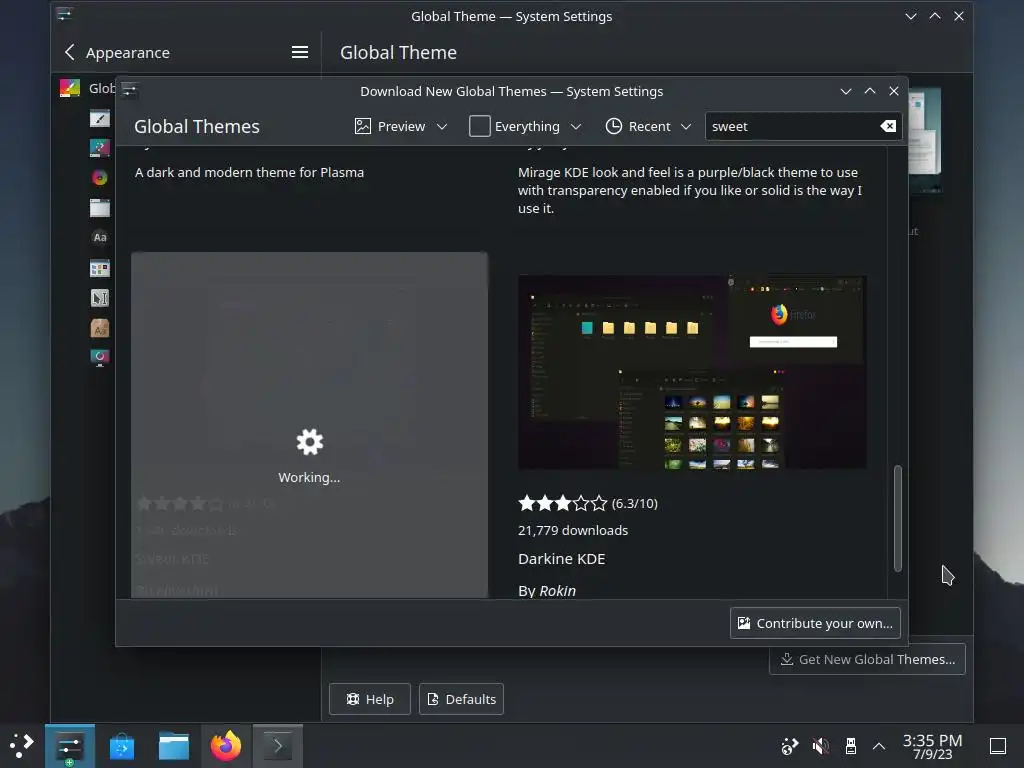Screen dimensions: 1024x768
Task: Click the Darkine KDE star rating
Action: (x=562, y=503)
